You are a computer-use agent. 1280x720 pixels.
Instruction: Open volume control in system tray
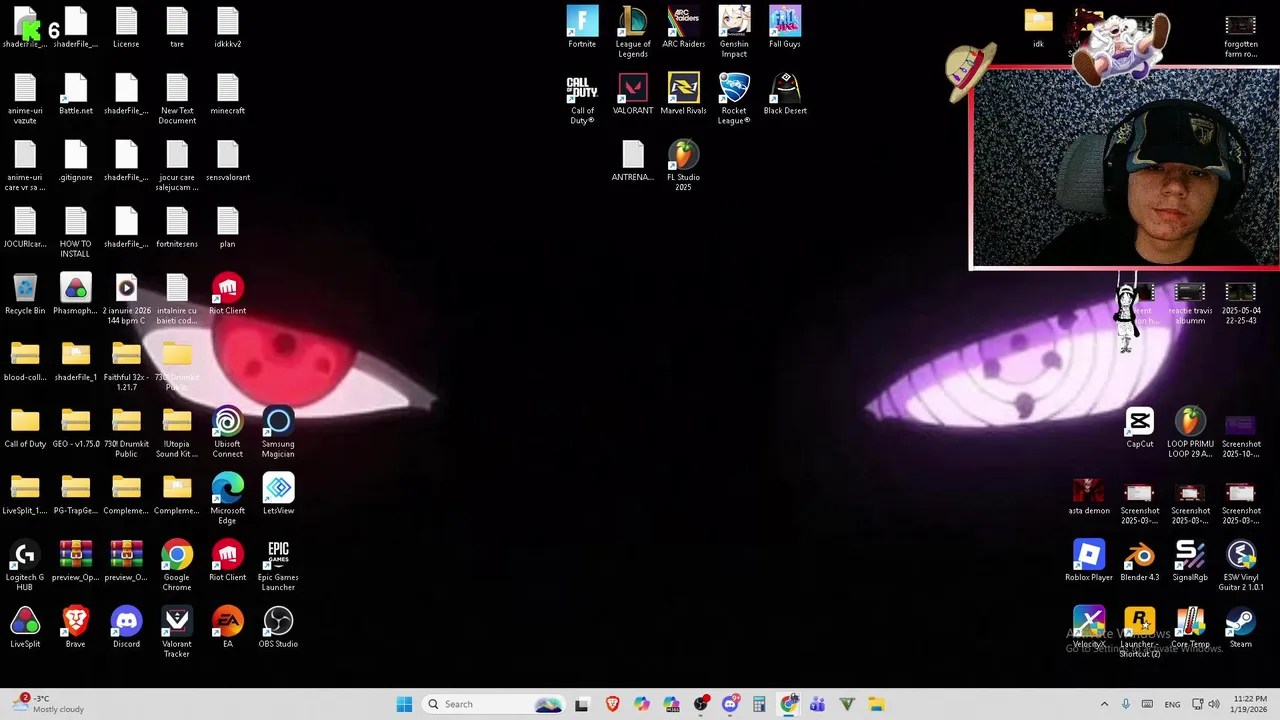point(1214,704)
